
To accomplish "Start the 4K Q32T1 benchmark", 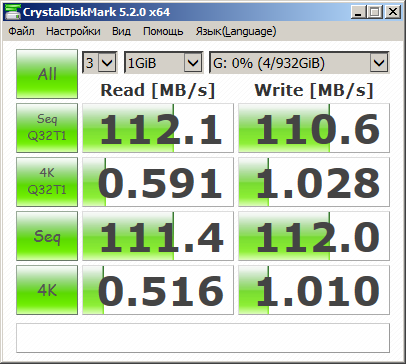I will click(47, 182).
